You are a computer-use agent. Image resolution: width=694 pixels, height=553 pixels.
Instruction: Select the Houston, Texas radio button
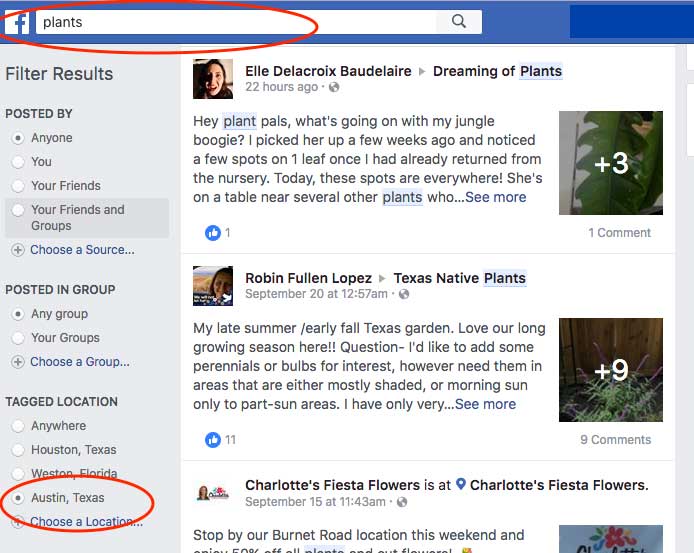pos(18,450)
